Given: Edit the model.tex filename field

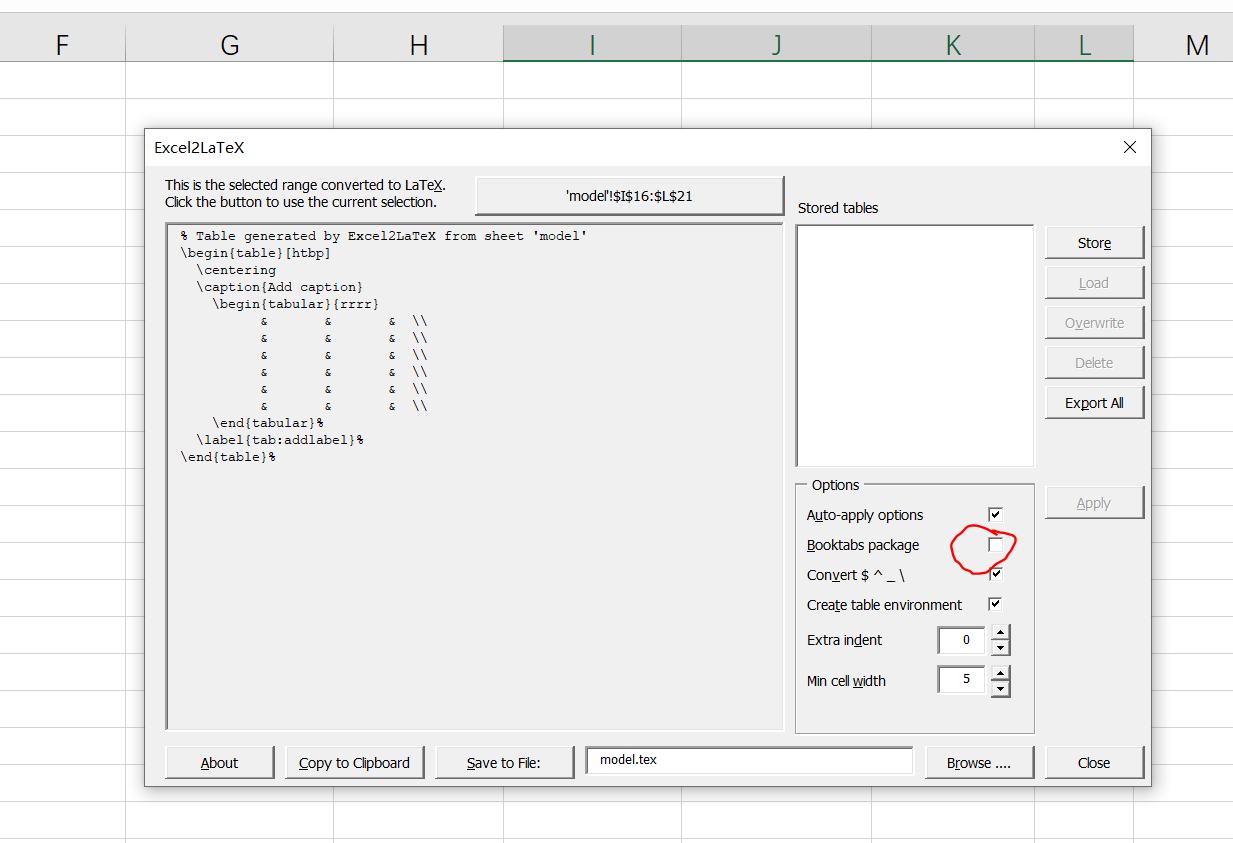Looking at the screenshot, I should (748, 760).
